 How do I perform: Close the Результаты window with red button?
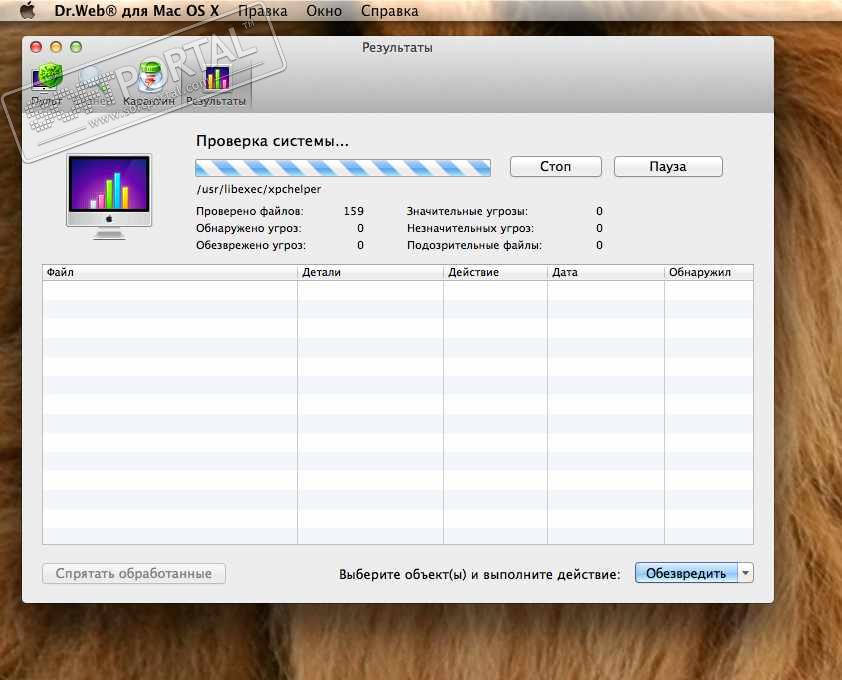point(36,47)
